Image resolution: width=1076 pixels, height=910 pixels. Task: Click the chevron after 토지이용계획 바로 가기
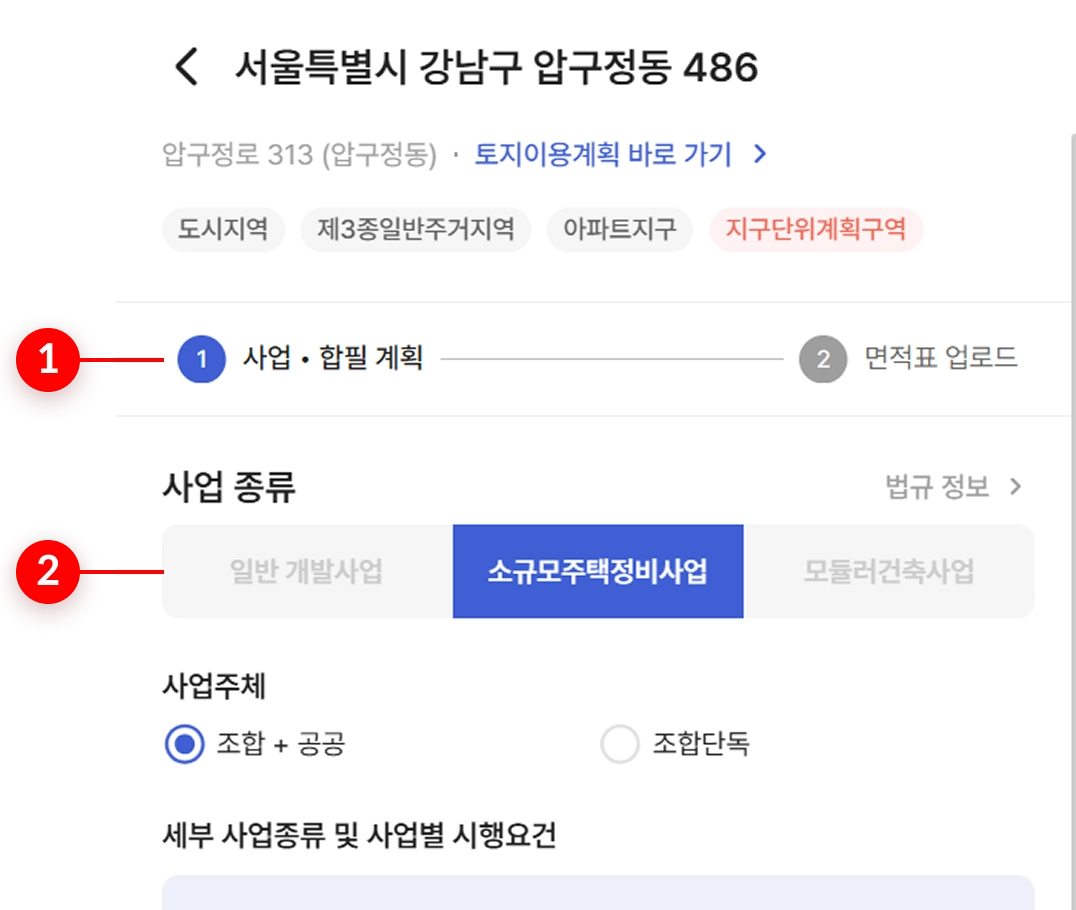coord(760,154)
